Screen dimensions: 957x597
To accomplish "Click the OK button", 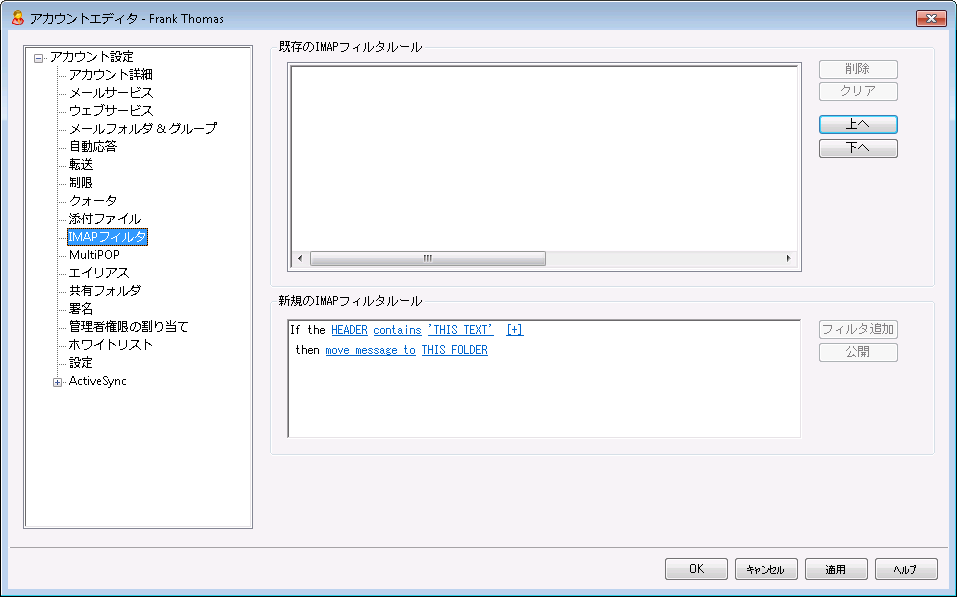I will [x=696, y=569].
